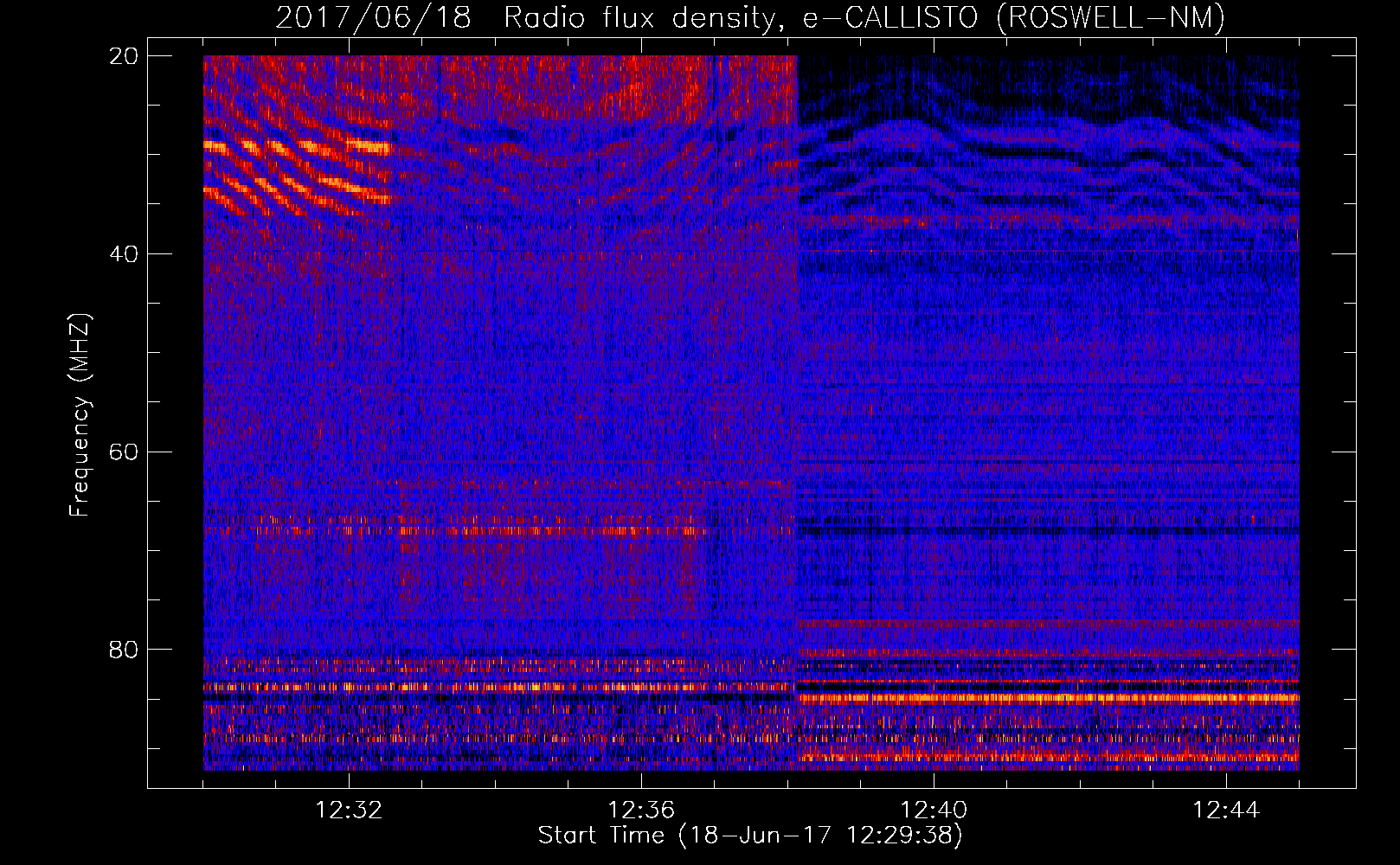Viewport: 1400px width, 865px height.
Task: Click the 80 frequency tick label
Action: click(124, 650)
